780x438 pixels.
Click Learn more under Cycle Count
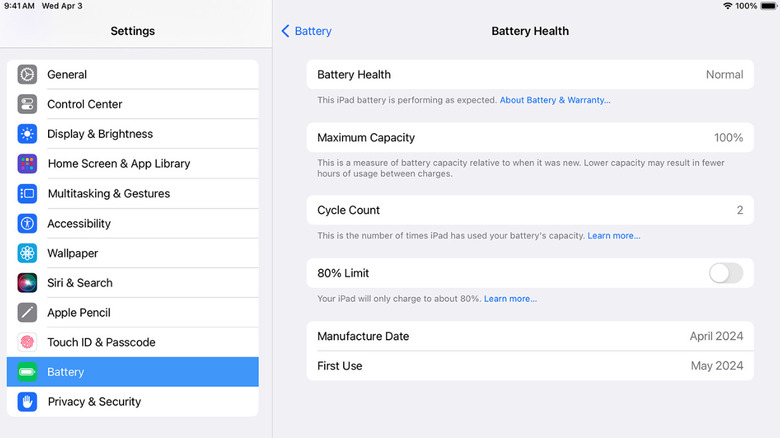tap(614, 236)
